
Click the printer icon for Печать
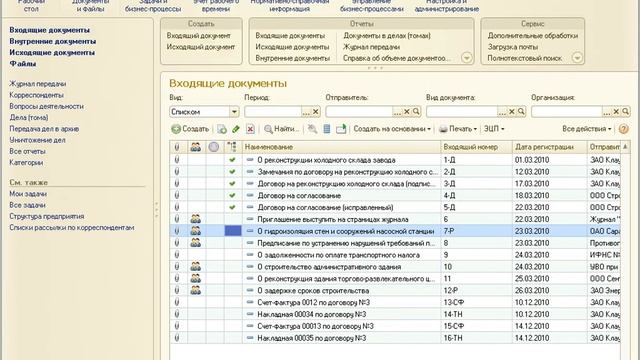point(443,129)
